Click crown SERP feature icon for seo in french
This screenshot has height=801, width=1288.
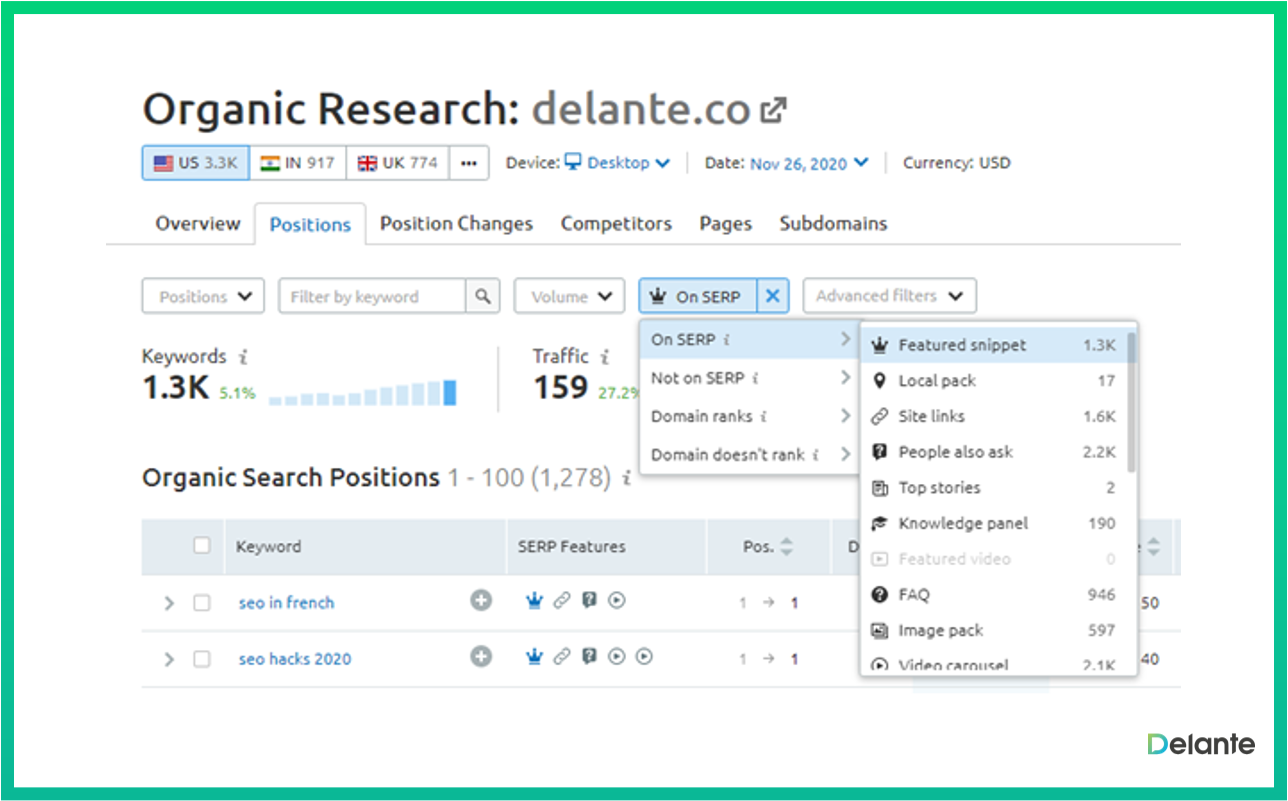[x=534, y=601]
